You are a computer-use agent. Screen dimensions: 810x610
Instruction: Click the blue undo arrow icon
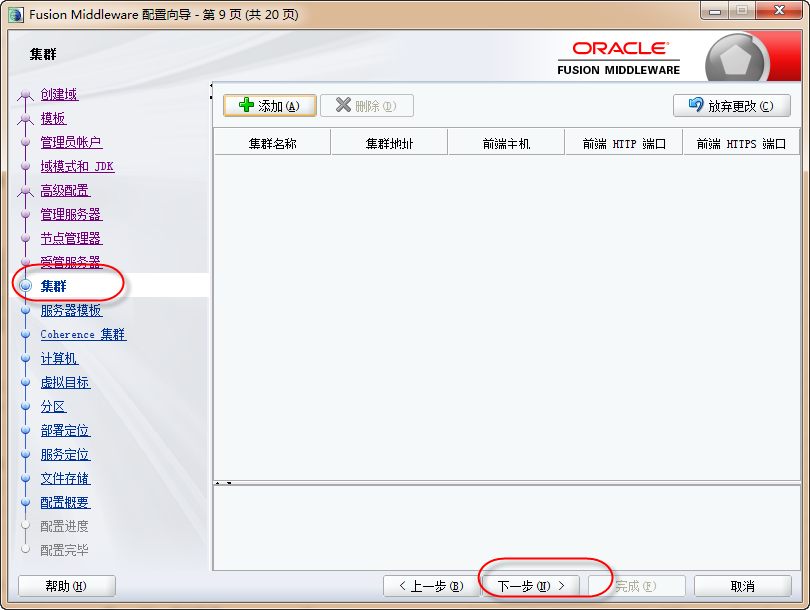696,105
